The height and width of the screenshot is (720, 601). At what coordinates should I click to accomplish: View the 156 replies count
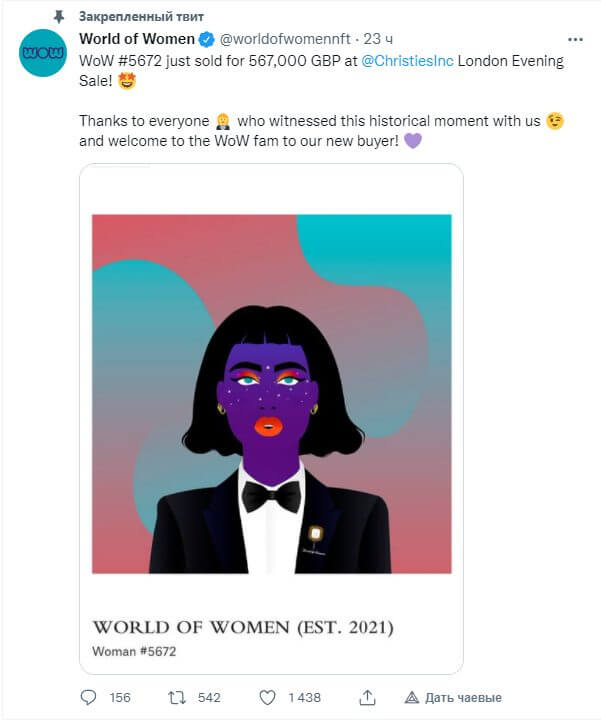coord(120,698)
